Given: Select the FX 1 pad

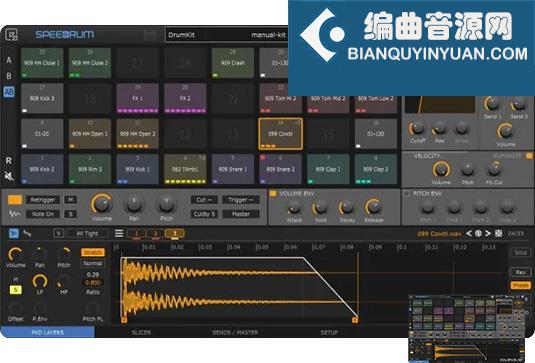Looking at the screenshot, I should pos(138,99).
